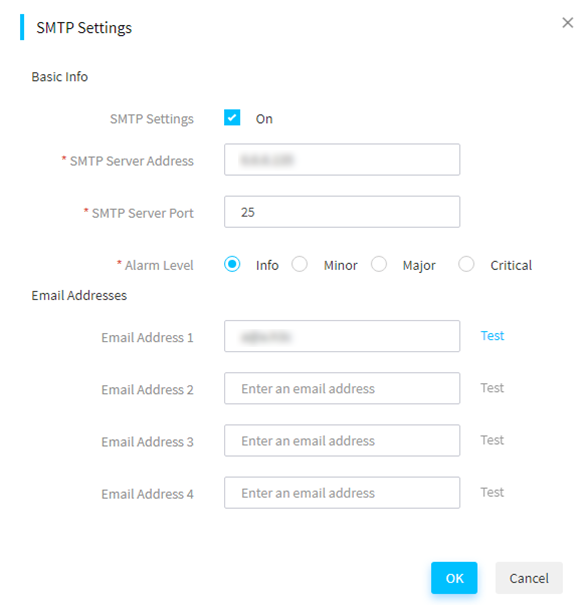The width and height of the screenshot is (587, 605).
Task: Click the Email Address 1 field
Action: tap(342, 336)
